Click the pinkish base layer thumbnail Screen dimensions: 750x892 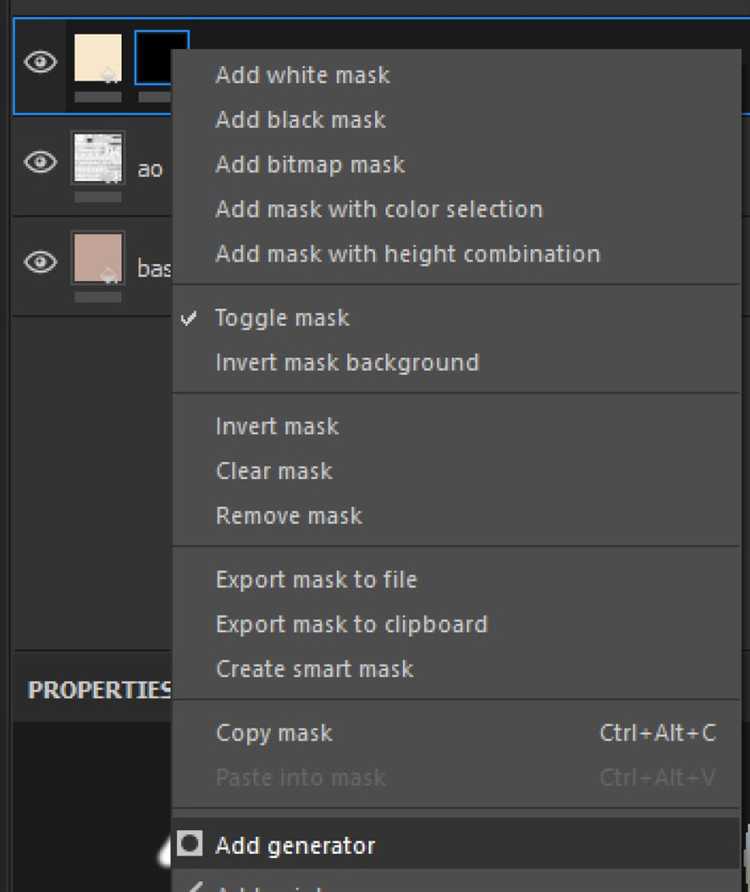(98, 258)
